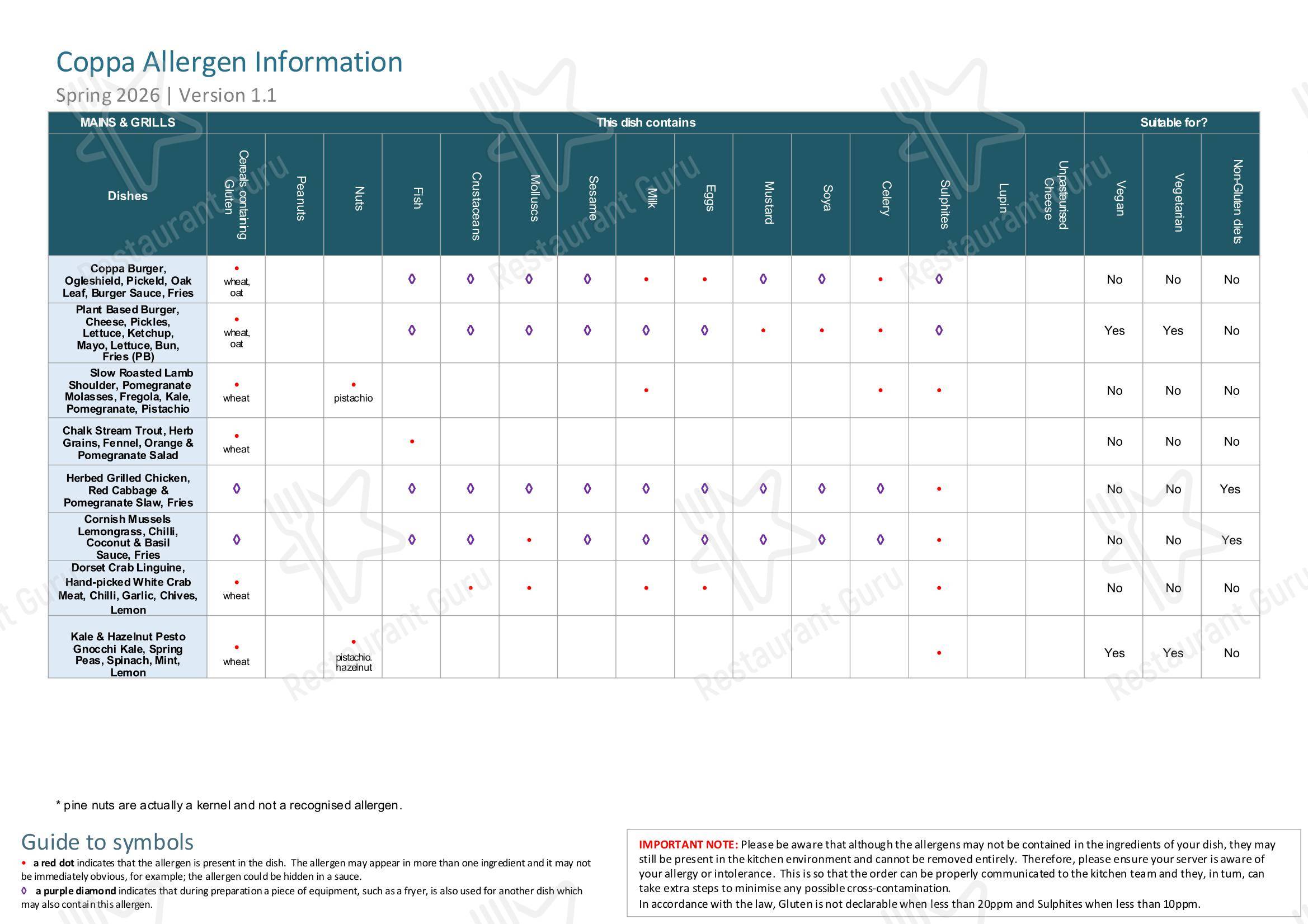Select the "pistachio. hazelnut" label in Gnocchi row
Screen dimensions: 1308x924
pyautogui.click(x=354, y=663)
